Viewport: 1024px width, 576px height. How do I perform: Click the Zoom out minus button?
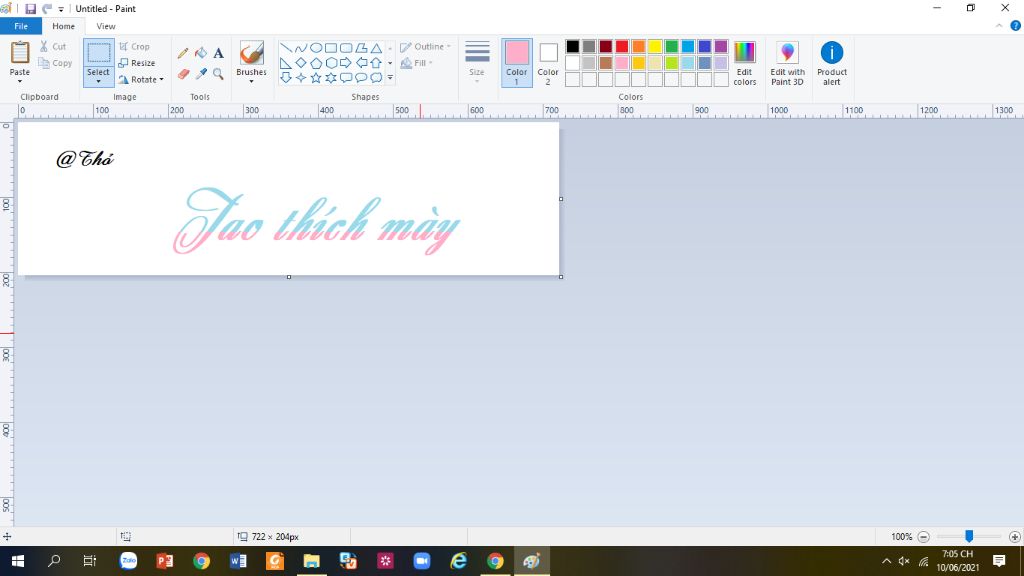click(x=923, y=537)
